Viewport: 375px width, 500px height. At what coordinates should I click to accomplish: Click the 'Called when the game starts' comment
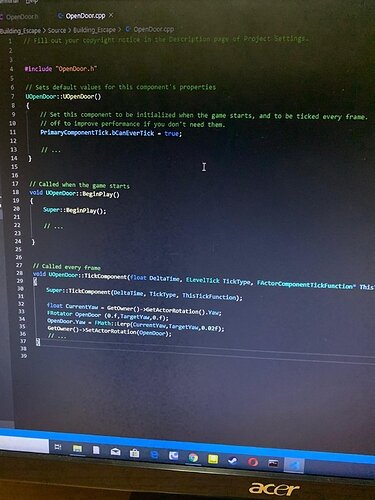[x=79, y=185]
